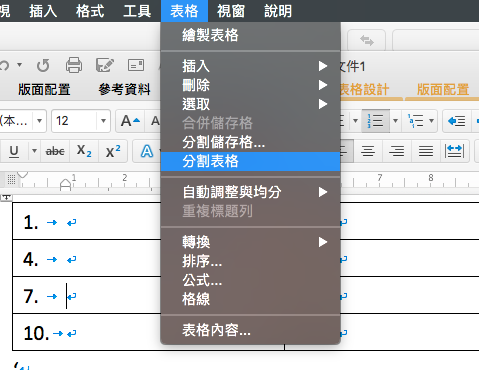Viewport: 479px width, 370px height.
Task: Click the table cell numbered 7.
Action: (87, 295)
